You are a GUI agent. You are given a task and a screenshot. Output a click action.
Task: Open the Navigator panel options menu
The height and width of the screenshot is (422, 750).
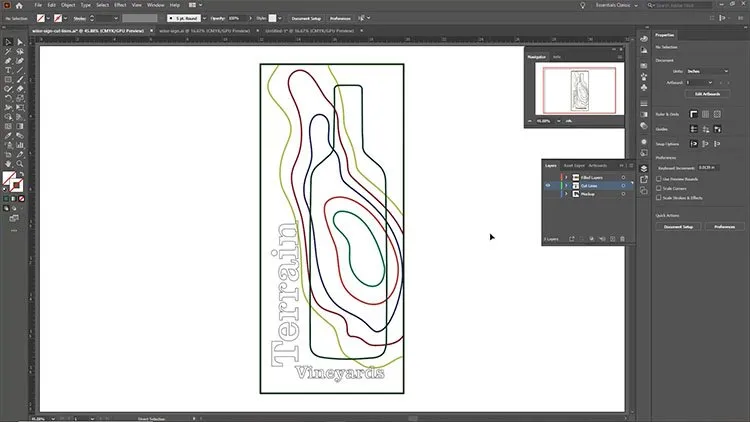[x=620, y=57]
